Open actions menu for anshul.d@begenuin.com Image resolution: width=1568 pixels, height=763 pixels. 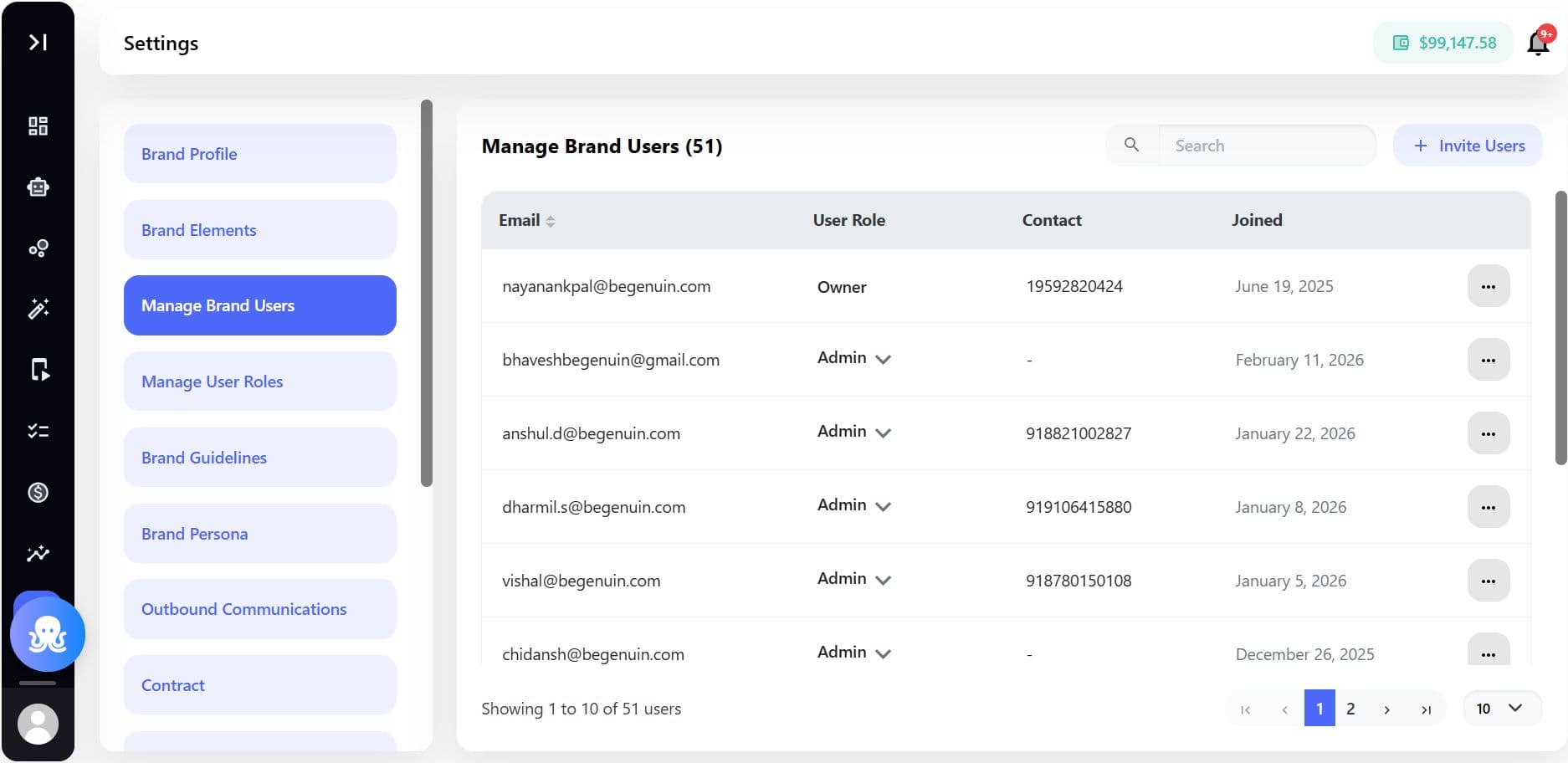1488,433
